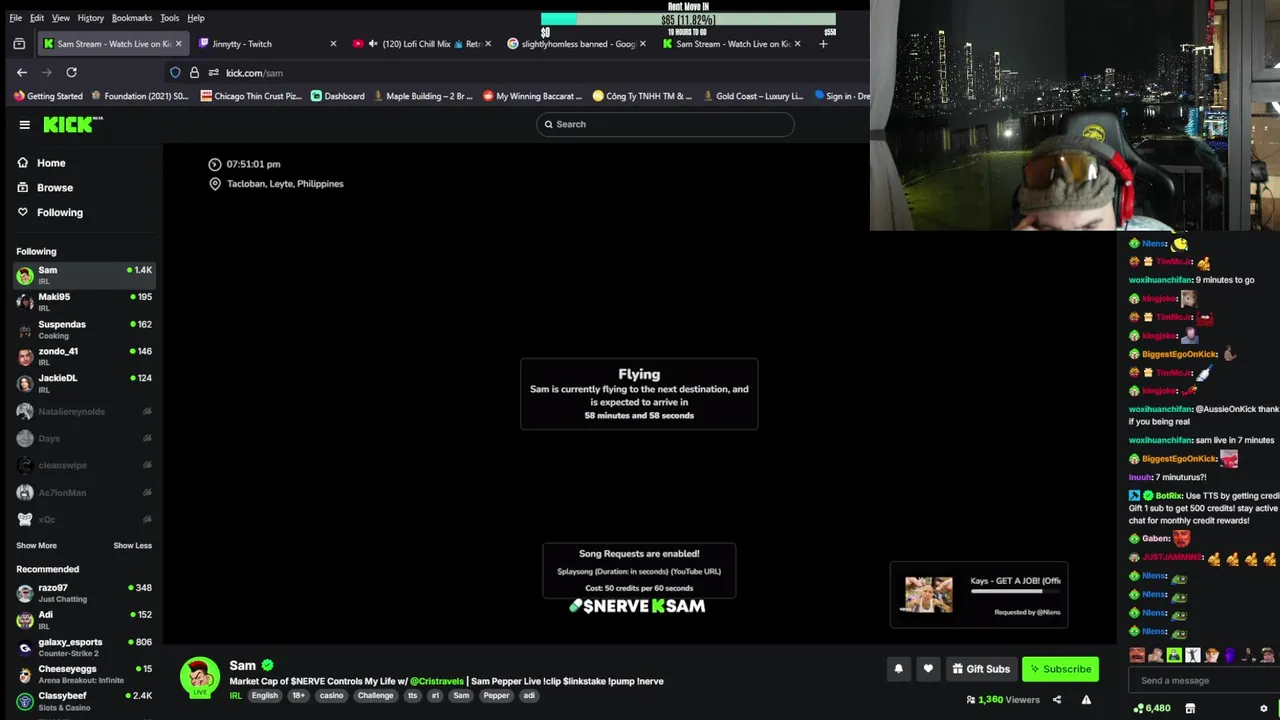Click the casino tag under stream title

point(331,696)
